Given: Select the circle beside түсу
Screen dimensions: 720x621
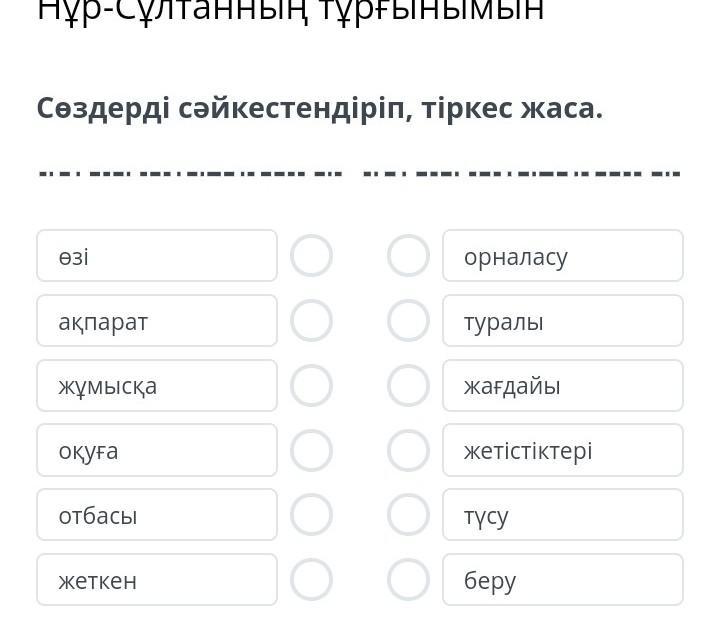Looking at the screenshot, I should tap(408, 515).
